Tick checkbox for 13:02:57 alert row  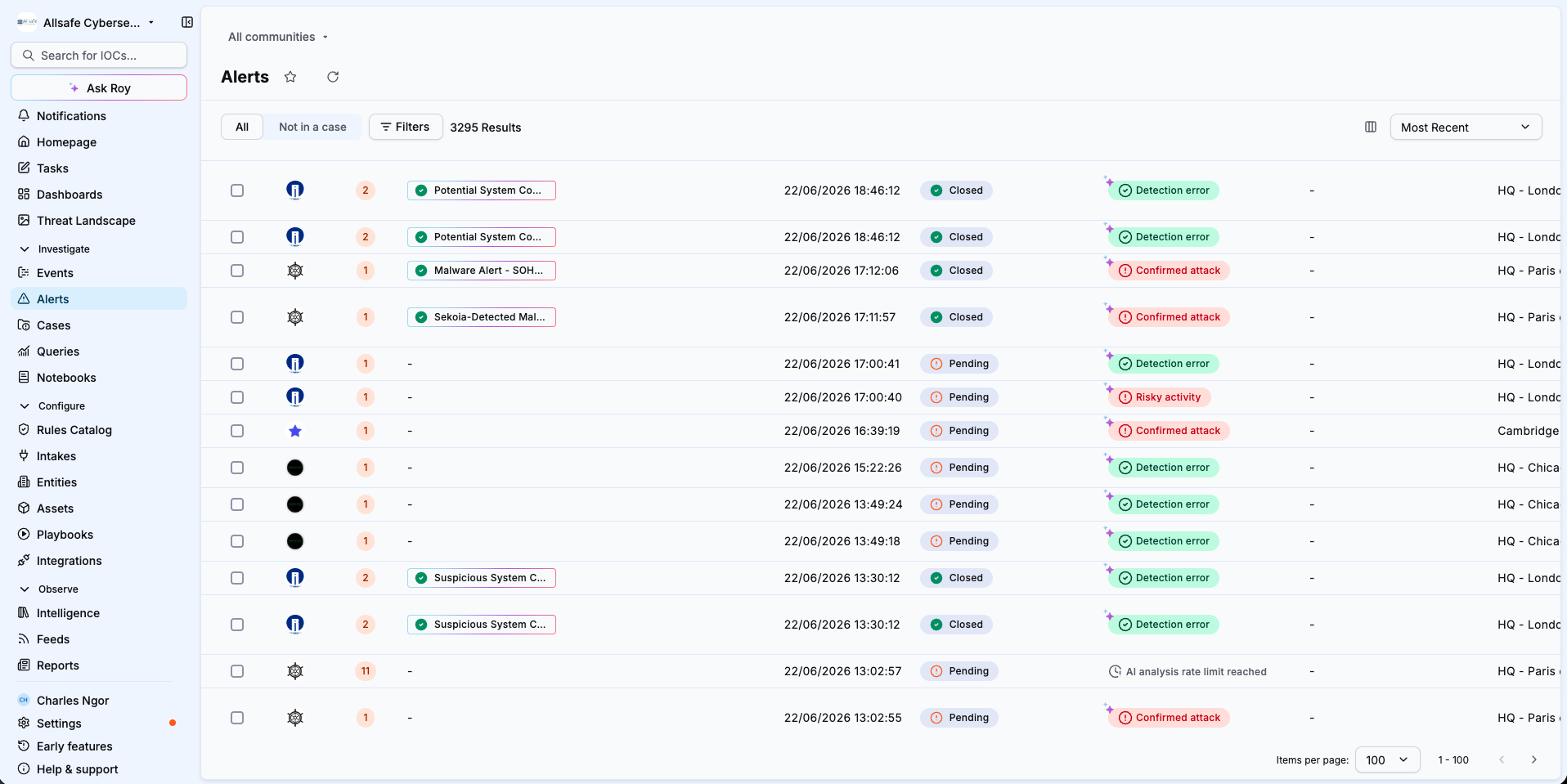click(x=237, y=671)
